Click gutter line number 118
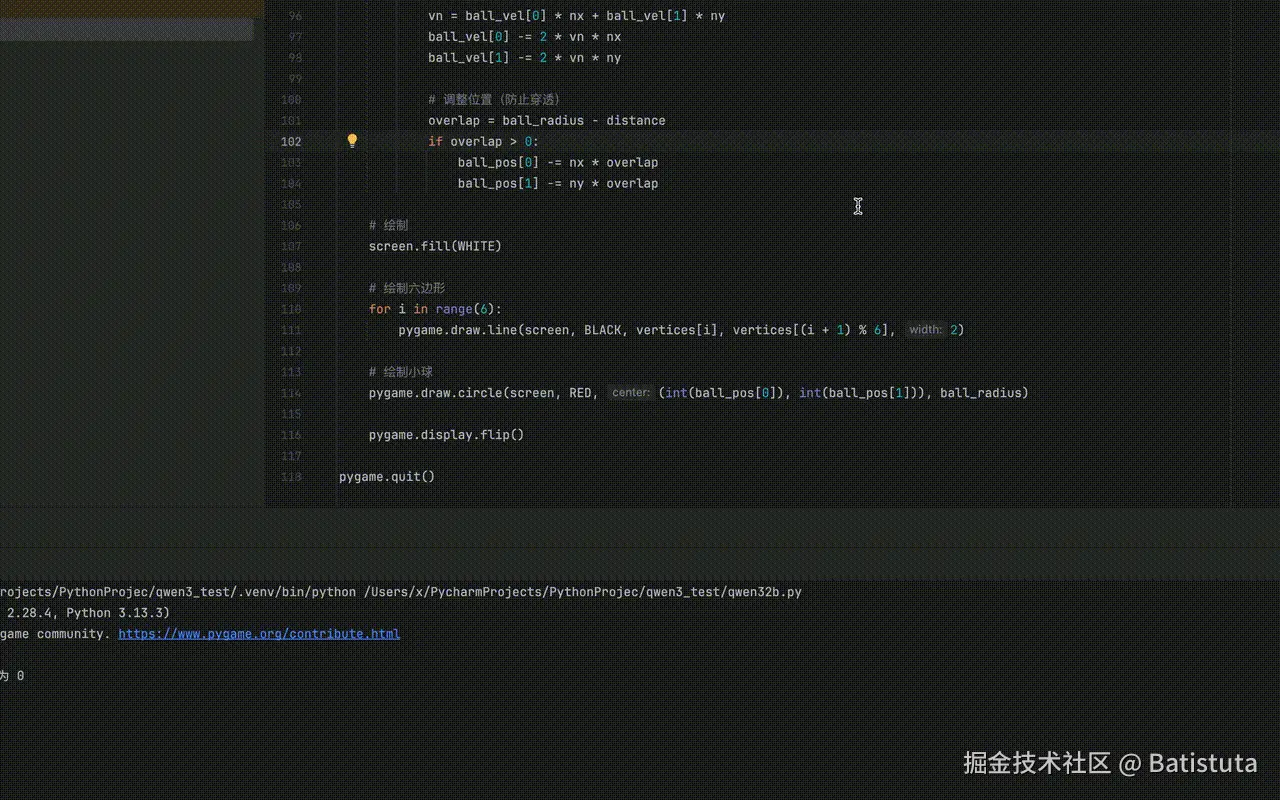1280x800 pixels. pyautogui.click(x=291, y=477)
